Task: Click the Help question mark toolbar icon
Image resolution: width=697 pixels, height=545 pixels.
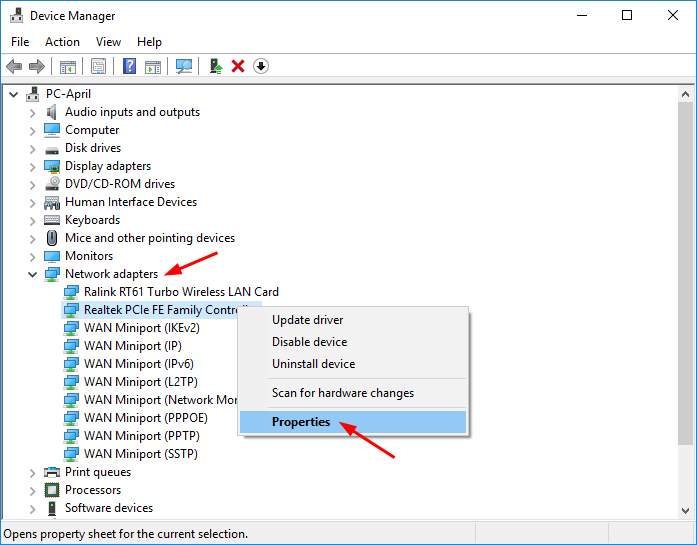Action: click(129, 66)
